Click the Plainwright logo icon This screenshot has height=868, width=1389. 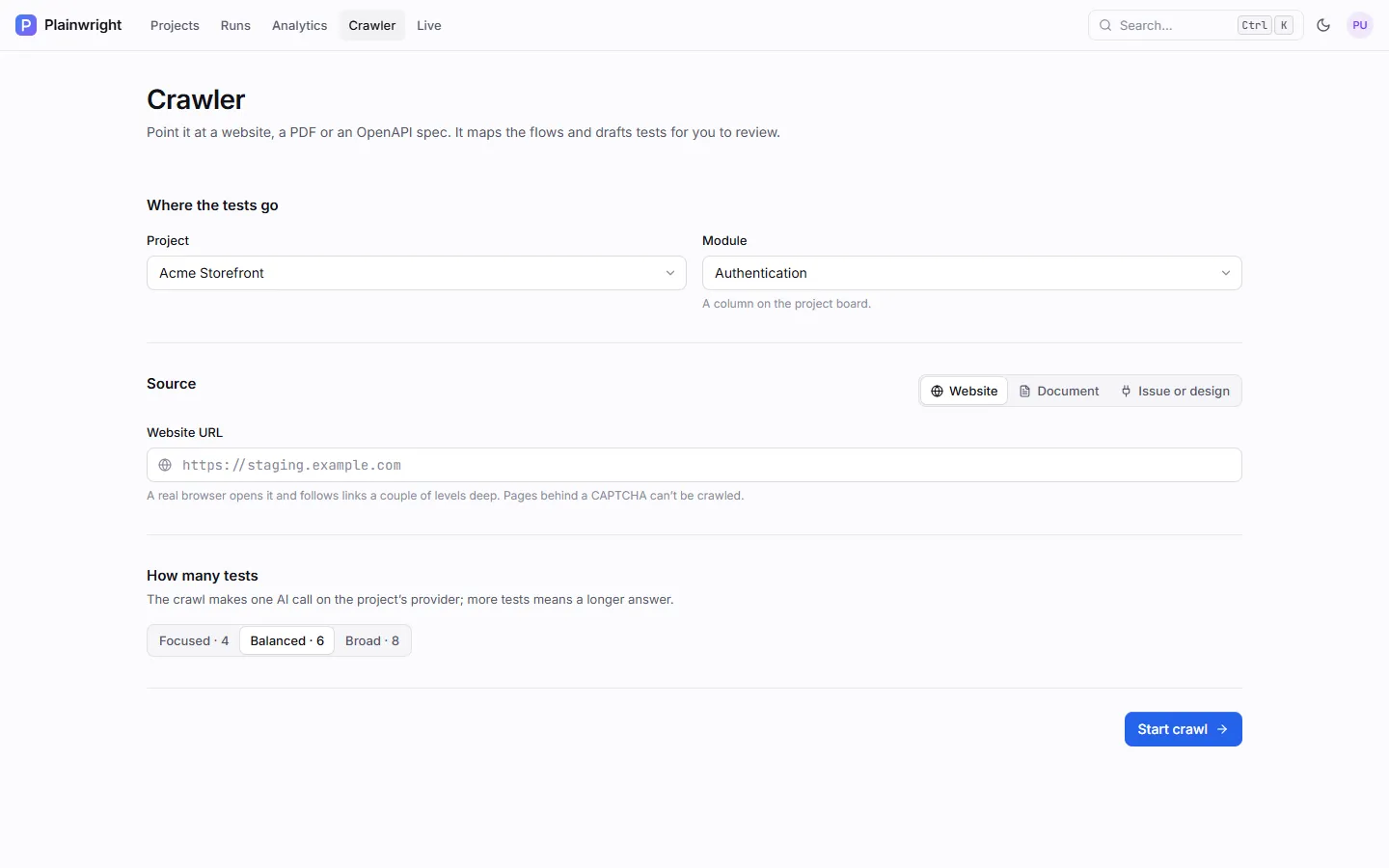point(26,25)
